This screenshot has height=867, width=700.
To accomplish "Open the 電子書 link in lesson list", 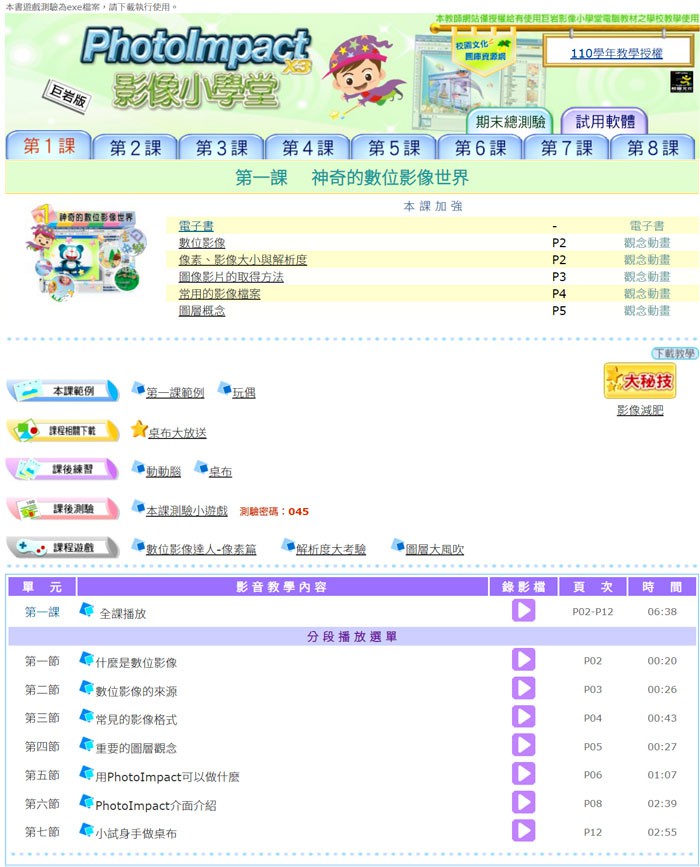I will pos(196,226).
